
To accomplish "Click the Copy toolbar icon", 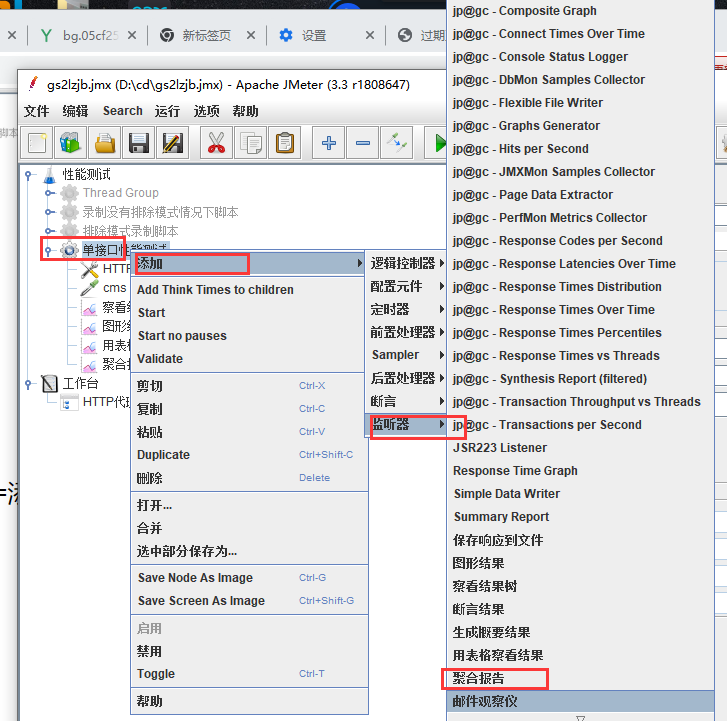I will [x=250, y=143].
